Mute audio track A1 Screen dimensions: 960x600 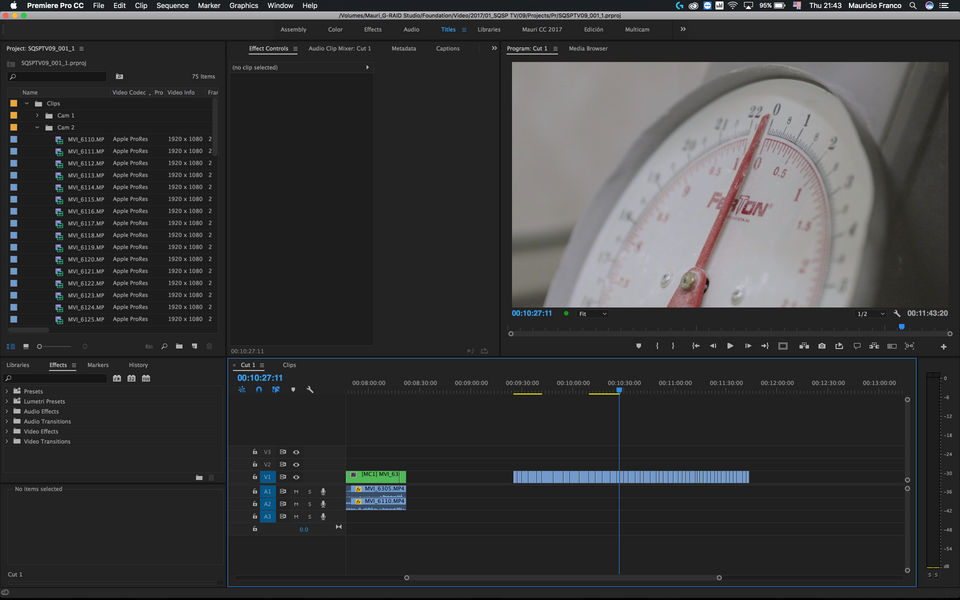click(x=296, y=491)
